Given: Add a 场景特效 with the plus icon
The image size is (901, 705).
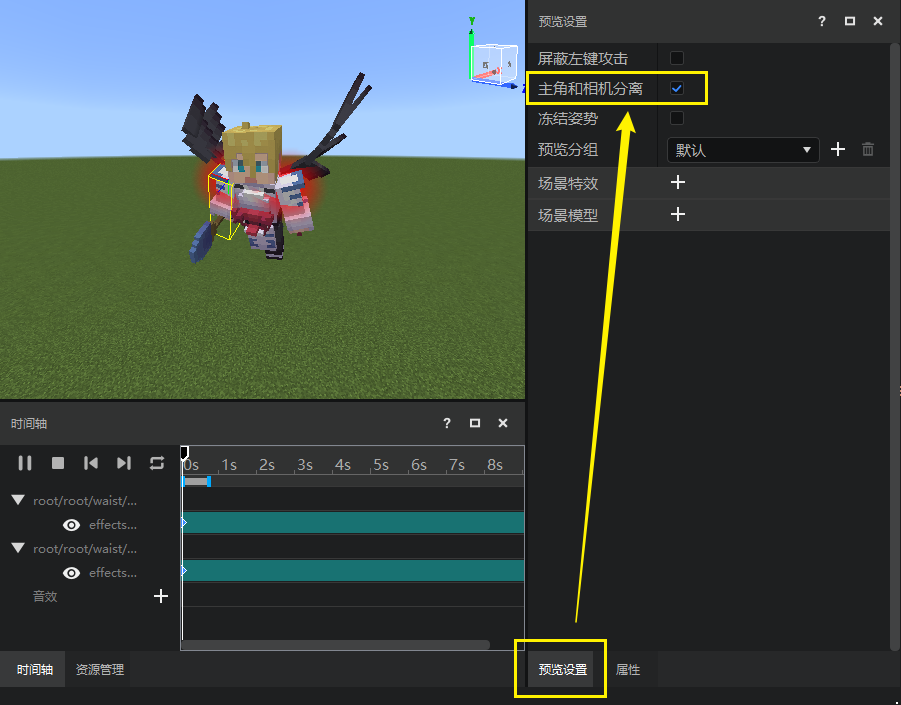Looking at the screenshot, I should (x=678, y=183).
